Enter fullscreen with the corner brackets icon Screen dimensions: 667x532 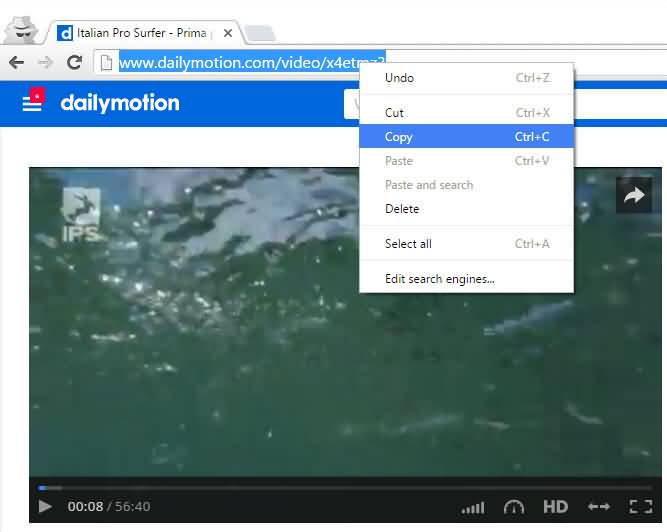click(x=641, y=506)
